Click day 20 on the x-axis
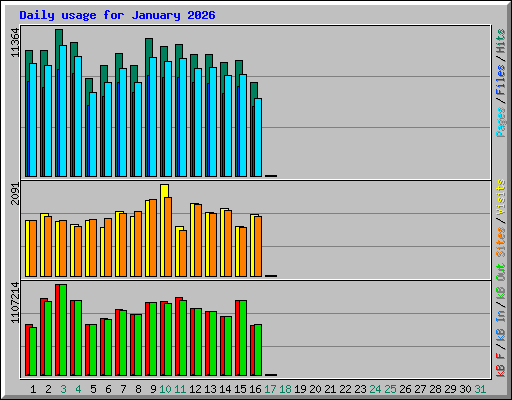 click(315, 389)
